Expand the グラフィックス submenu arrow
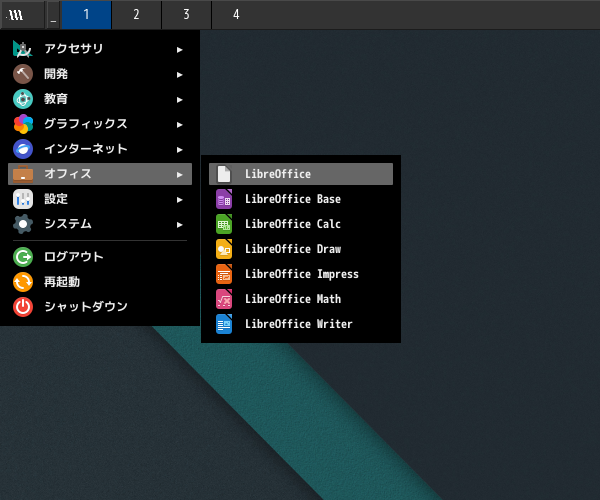600x500 pixels. coord(179,124)
